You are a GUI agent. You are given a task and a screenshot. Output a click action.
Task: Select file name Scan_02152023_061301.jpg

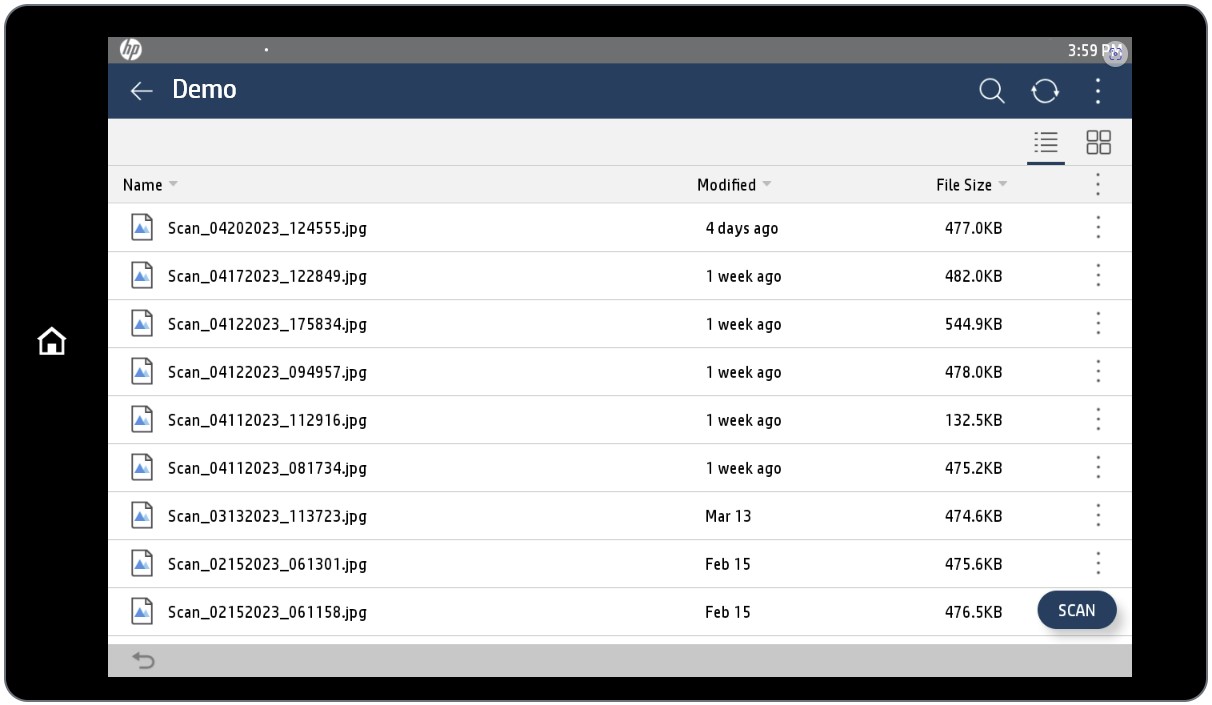click(x=267, y=565)
